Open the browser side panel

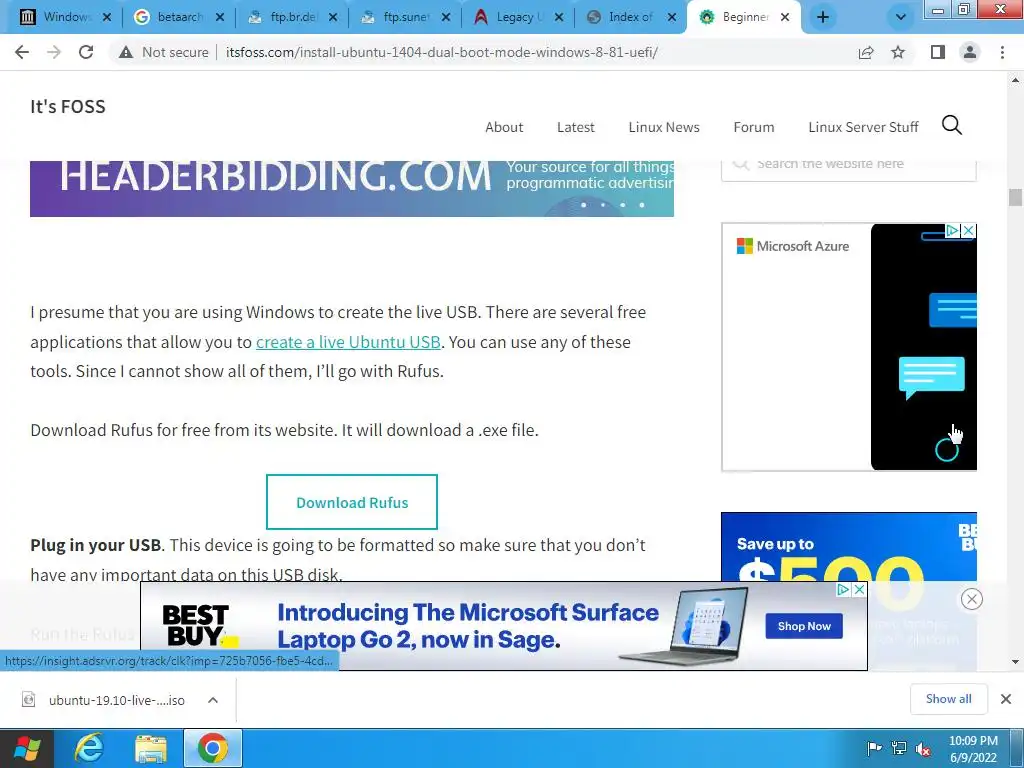[938, 52]
